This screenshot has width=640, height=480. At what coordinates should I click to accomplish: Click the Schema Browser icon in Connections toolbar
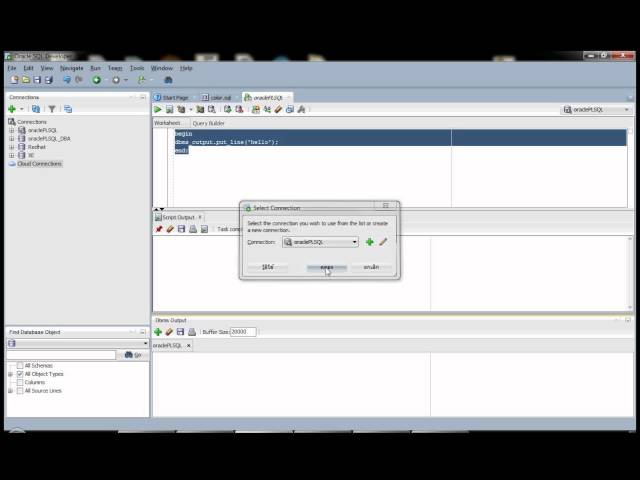click(68, 109)
